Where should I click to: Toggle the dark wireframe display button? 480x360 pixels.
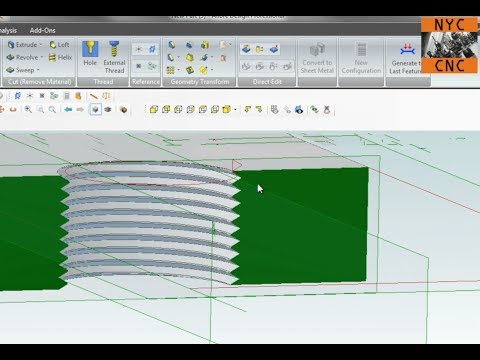pos(108,109)
